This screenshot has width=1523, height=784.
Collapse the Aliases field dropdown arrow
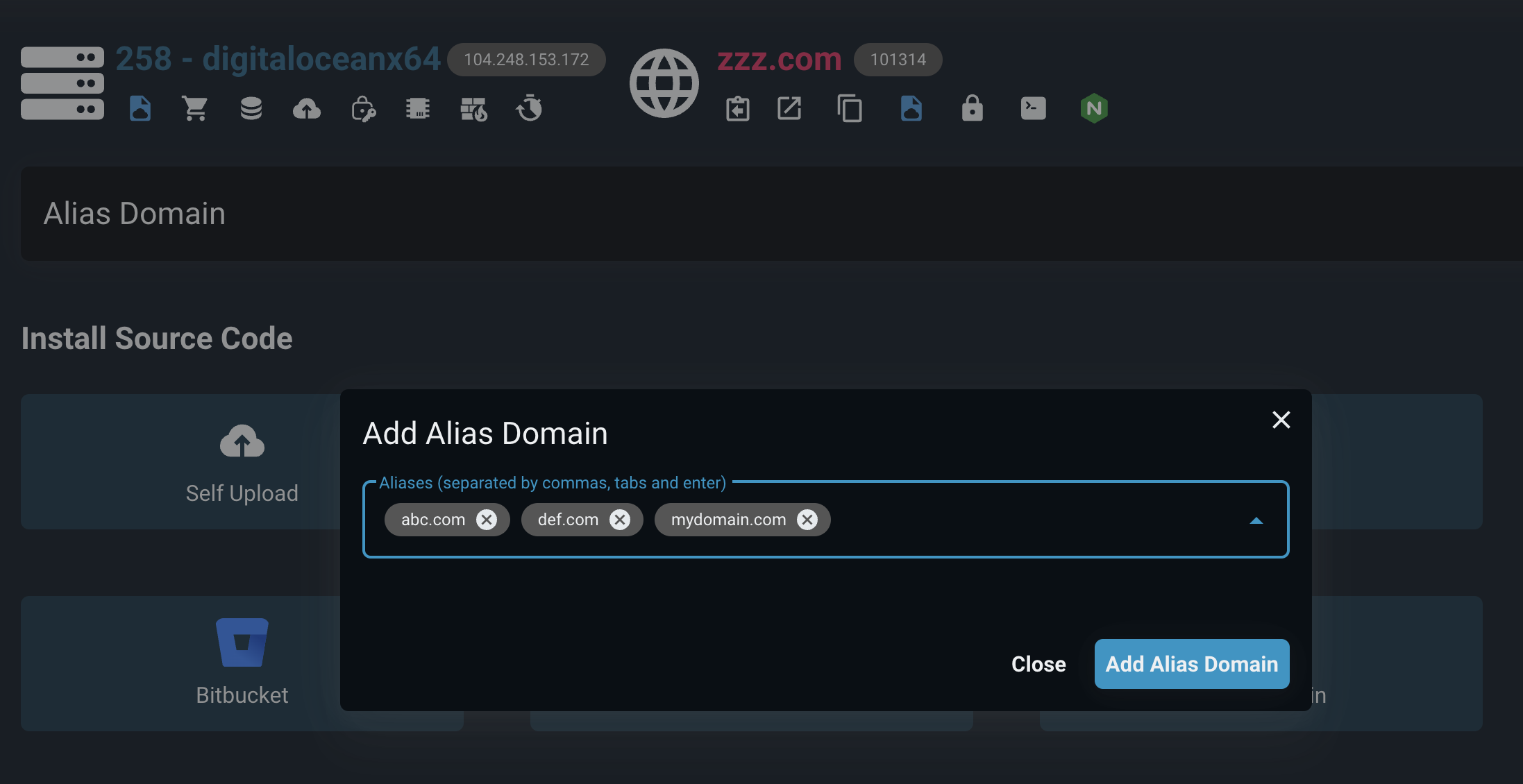[1256, 520]
